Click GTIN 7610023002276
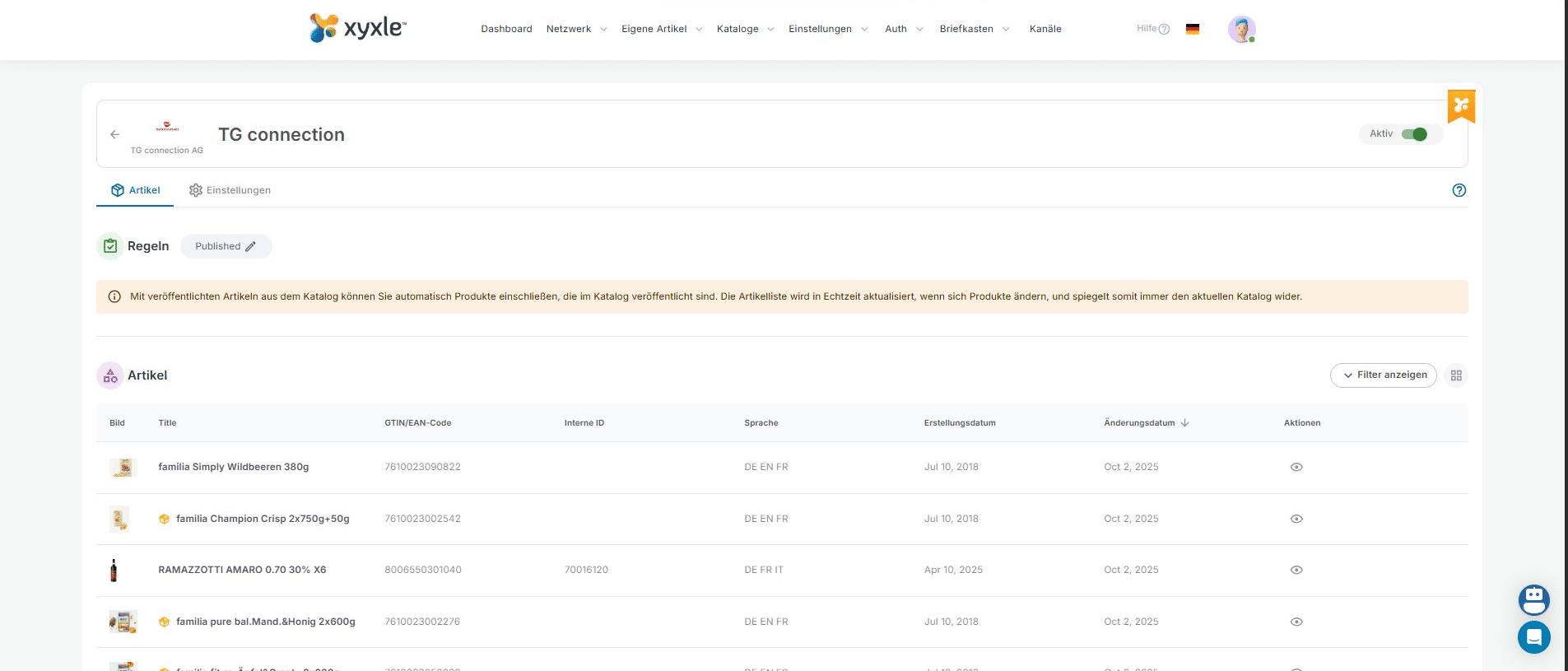The height and width of the screenshot is (671, 1568). [422, 622]
